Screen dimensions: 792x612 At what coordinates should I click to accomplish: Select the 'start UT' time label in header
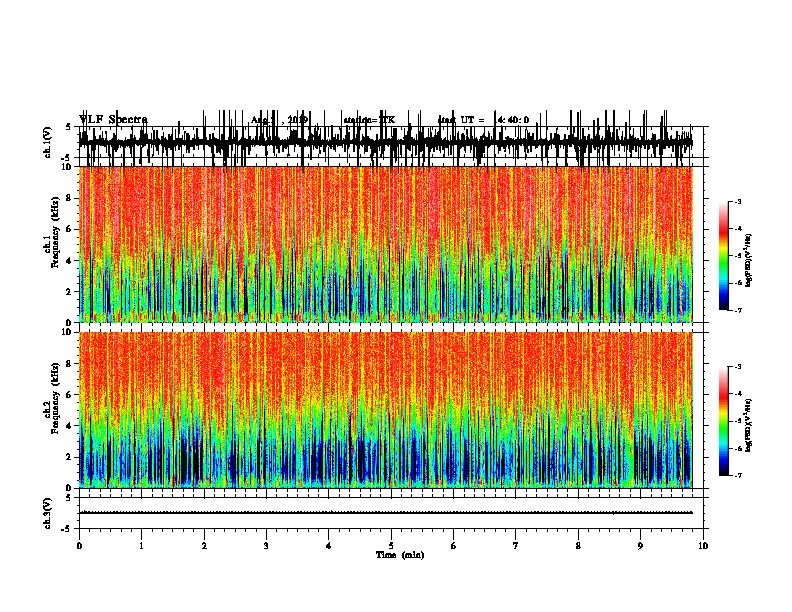[x=483, y=120]
